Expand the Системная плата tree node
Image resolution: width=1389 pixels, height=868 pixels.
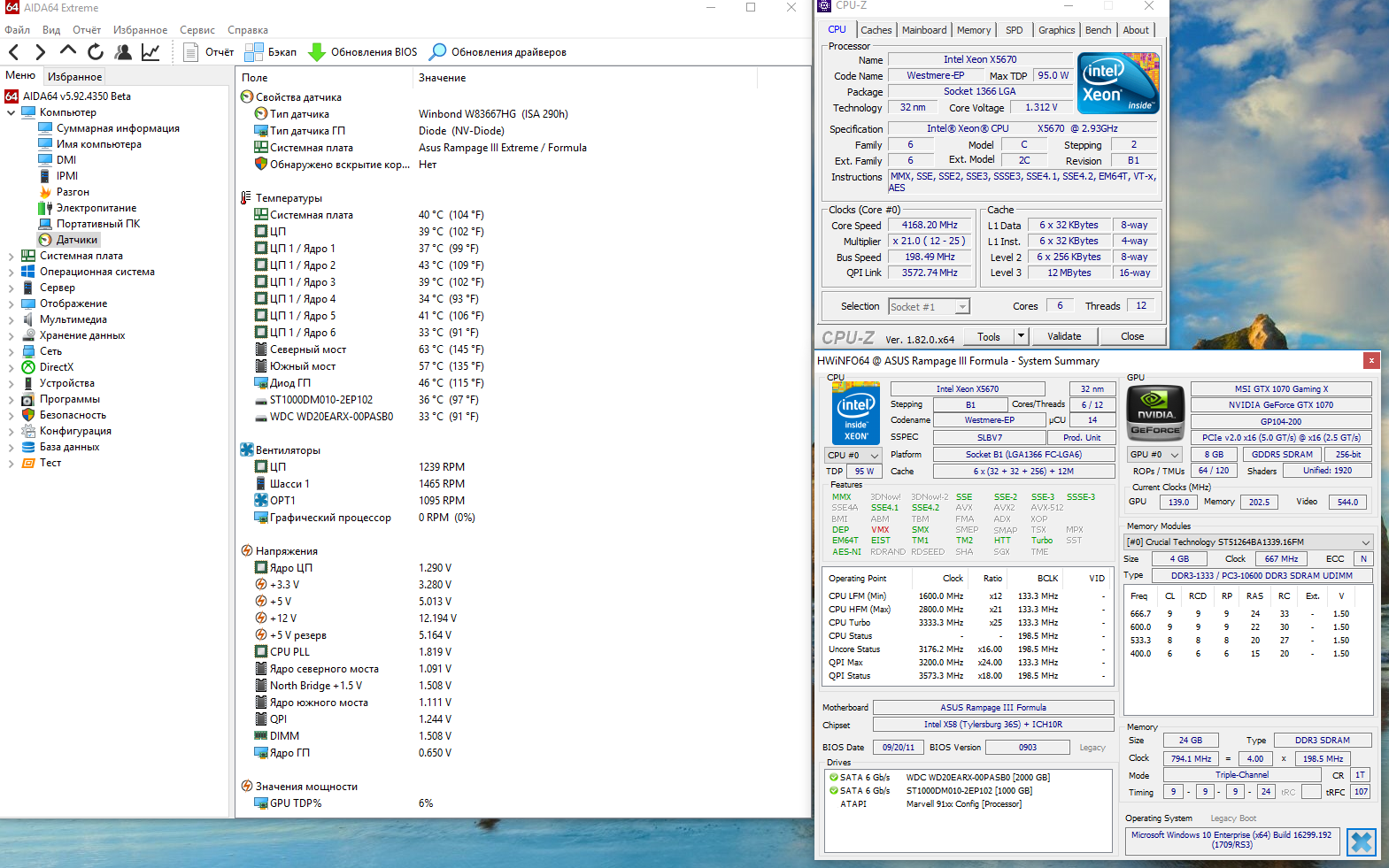point(12,256)
